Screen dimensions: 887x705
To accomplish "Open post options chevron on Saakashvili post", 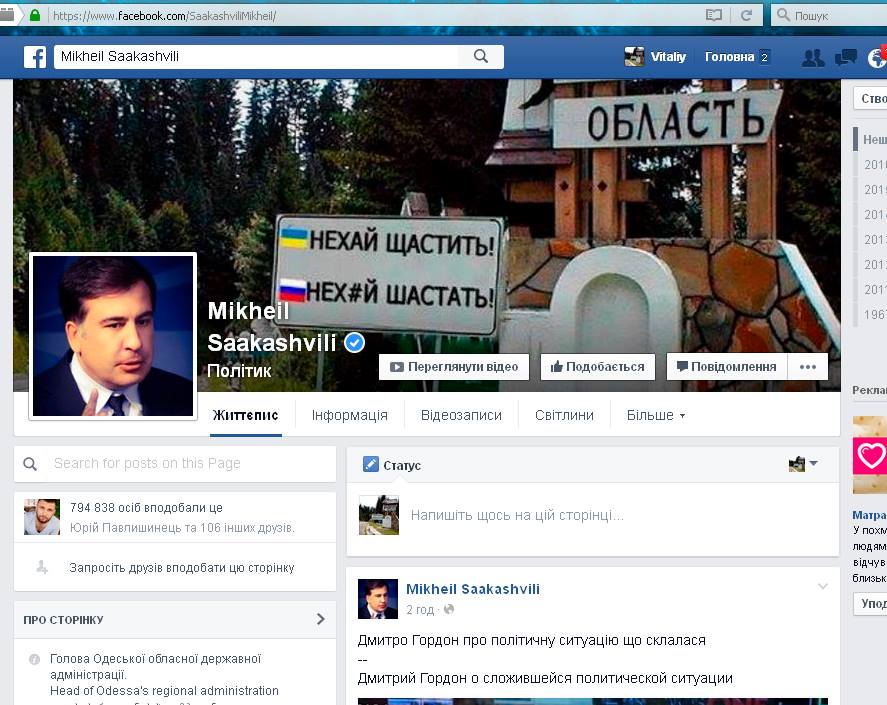I will tap(823, 586).
